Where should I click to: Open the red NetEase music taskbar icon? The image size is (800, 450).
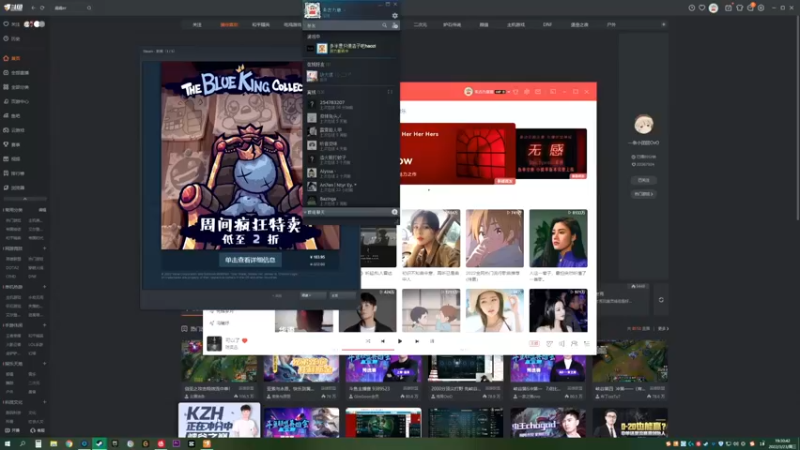[x=161, y=444]
